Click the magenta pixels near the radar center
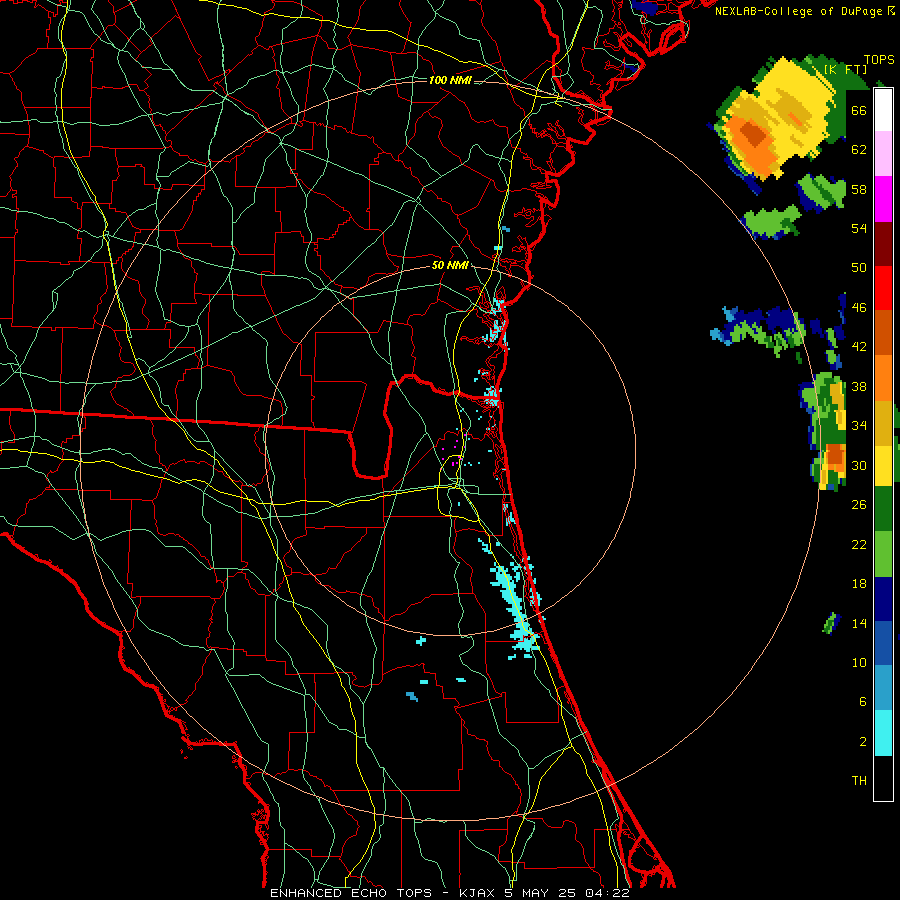Image resolution: width=900 pixels, height=900 pixels. point(455,453)
